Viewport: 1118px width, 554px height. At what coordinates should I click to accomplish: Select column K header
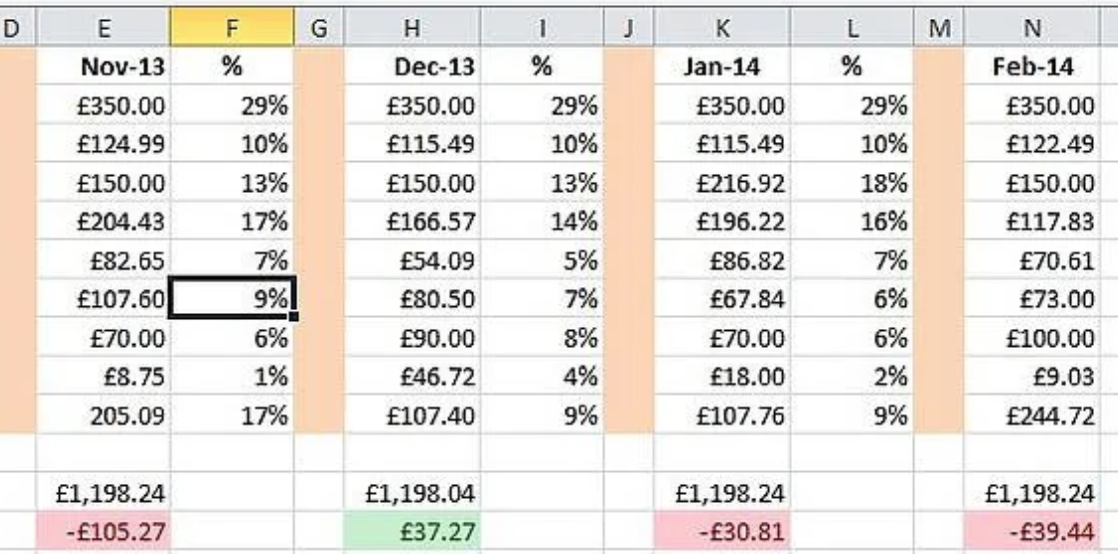722,28
